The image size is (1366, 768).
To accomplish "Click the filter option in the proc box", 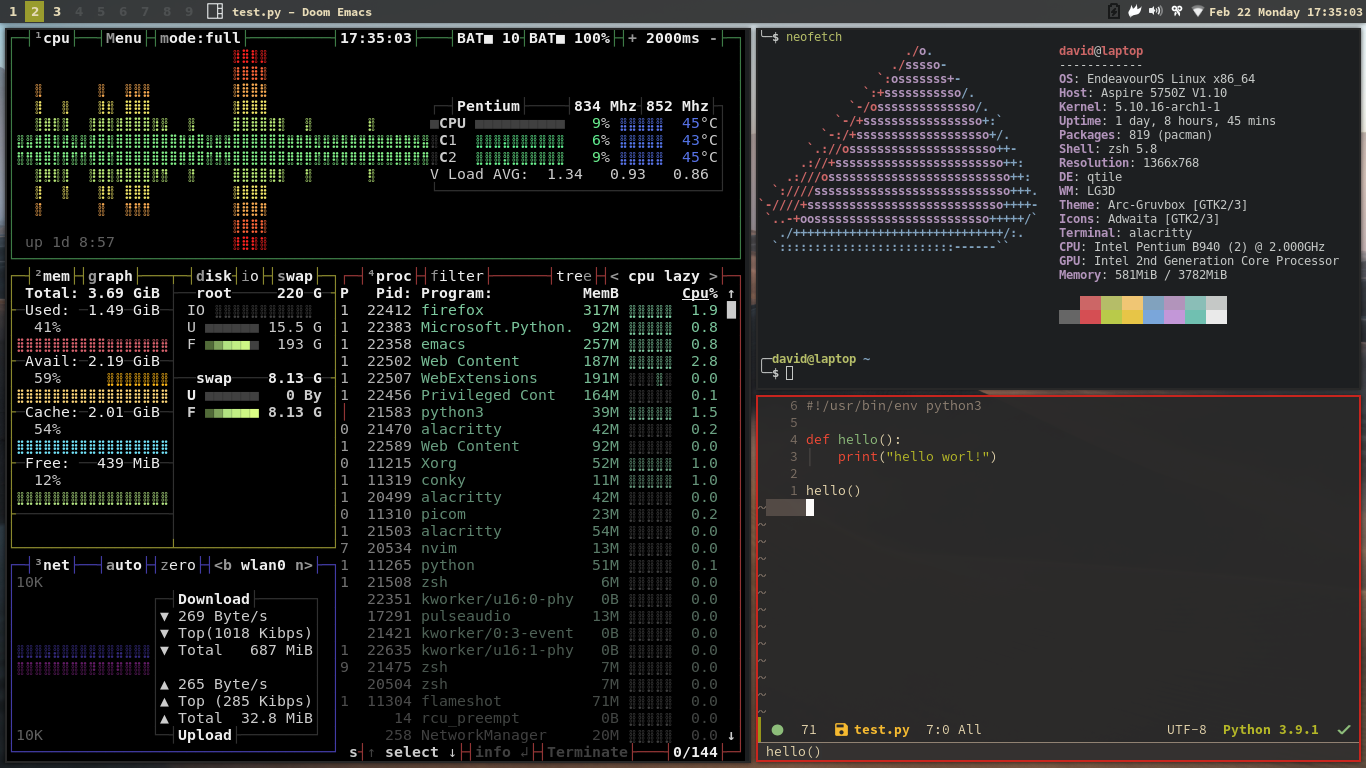I will 457,276.
